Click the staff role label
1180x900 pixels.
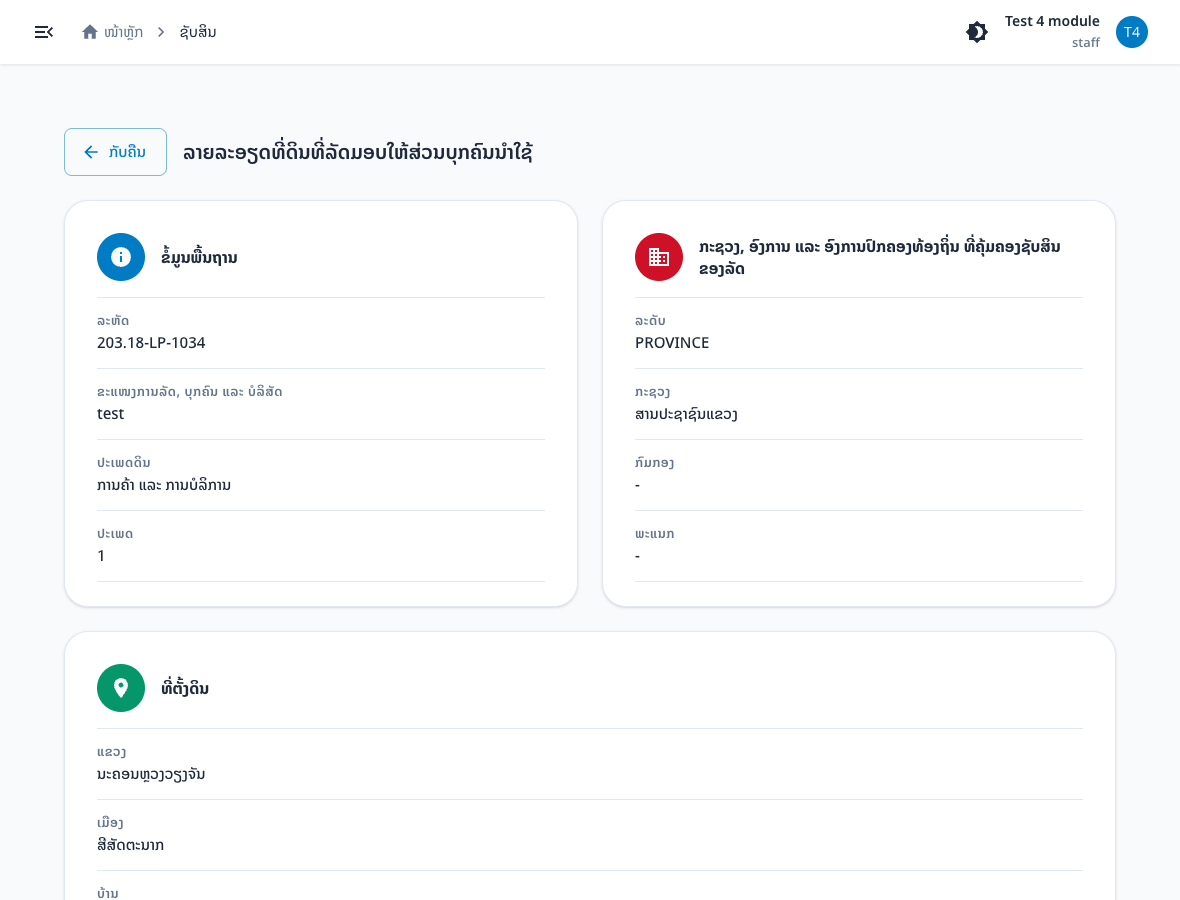pos(1085,43)
